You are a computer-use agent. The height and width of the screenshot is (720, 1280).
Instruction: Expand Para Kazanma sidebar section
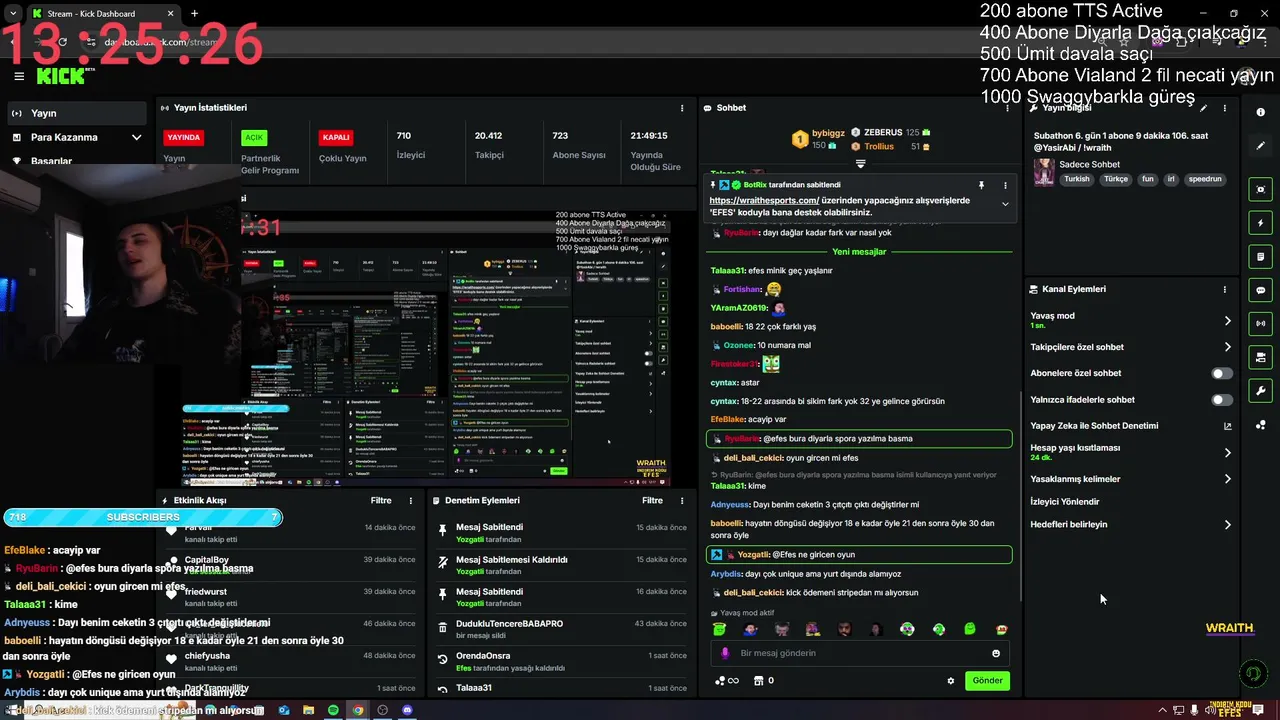point(77,137)
